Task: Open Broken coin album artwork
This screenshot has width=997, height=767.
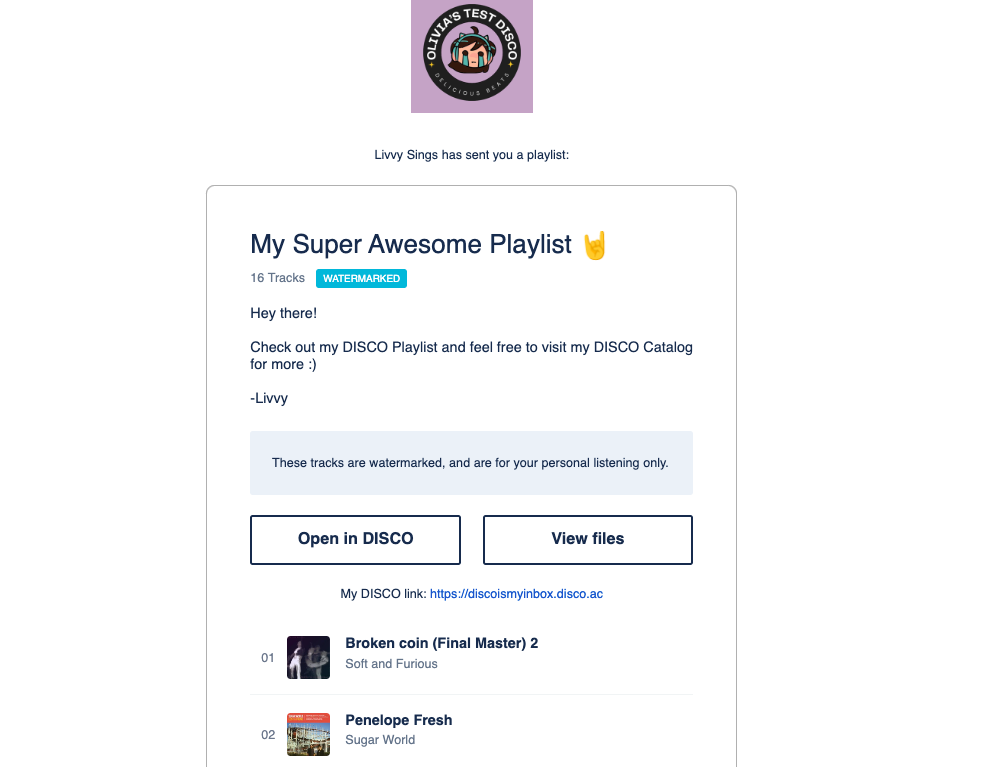Action: tap(308, 658)
